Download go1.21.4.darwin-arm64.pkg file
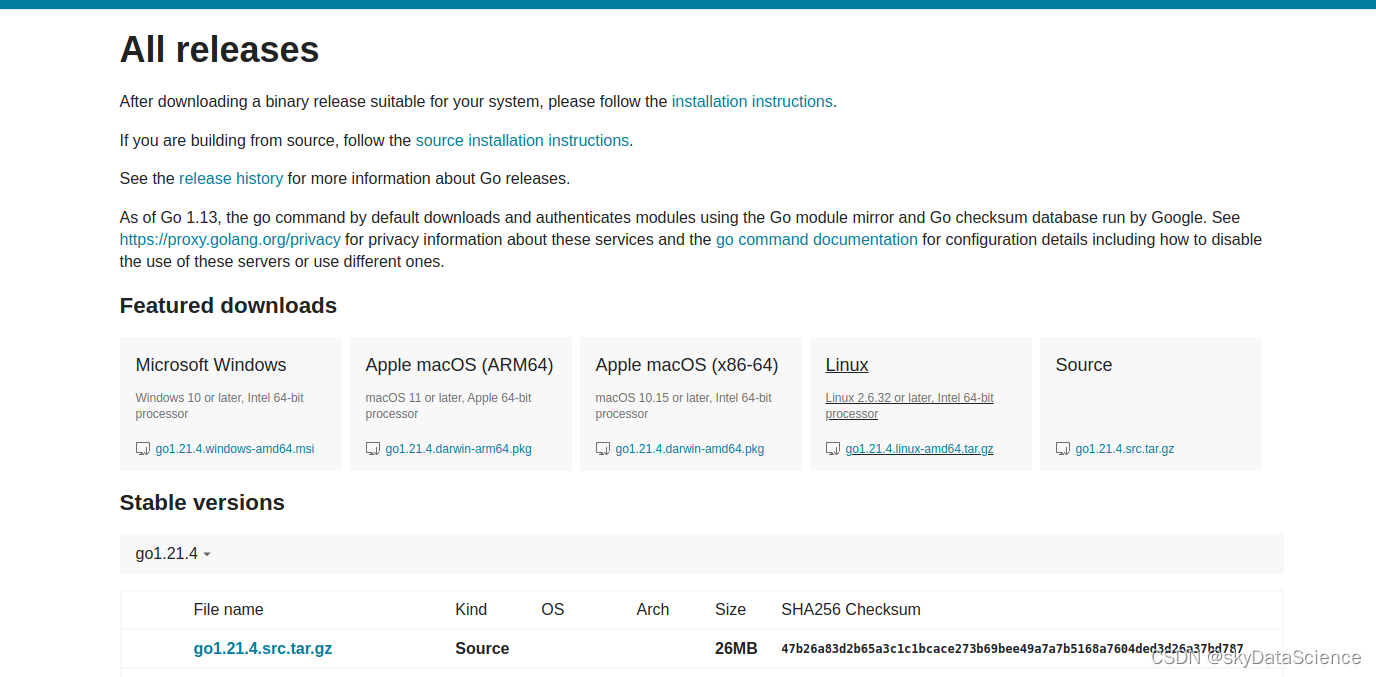 tap(459, 449)
